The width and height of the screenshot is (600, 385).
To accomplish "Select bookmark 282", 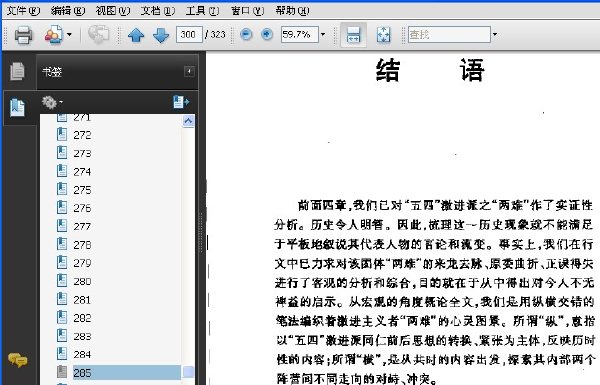I will 82,318.
